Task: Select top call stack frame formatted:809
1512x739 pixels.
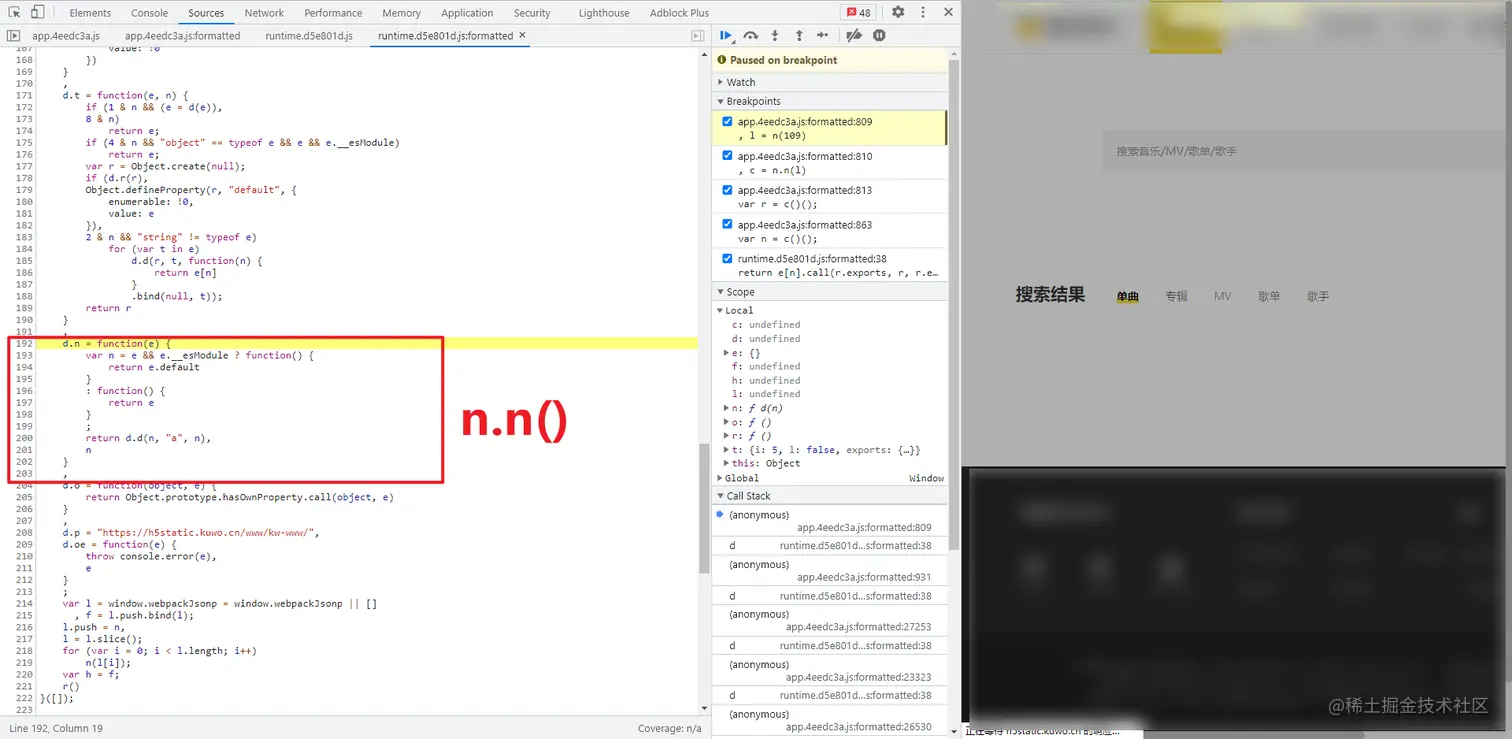Action: pyautogui.click(x=829, y=521)
